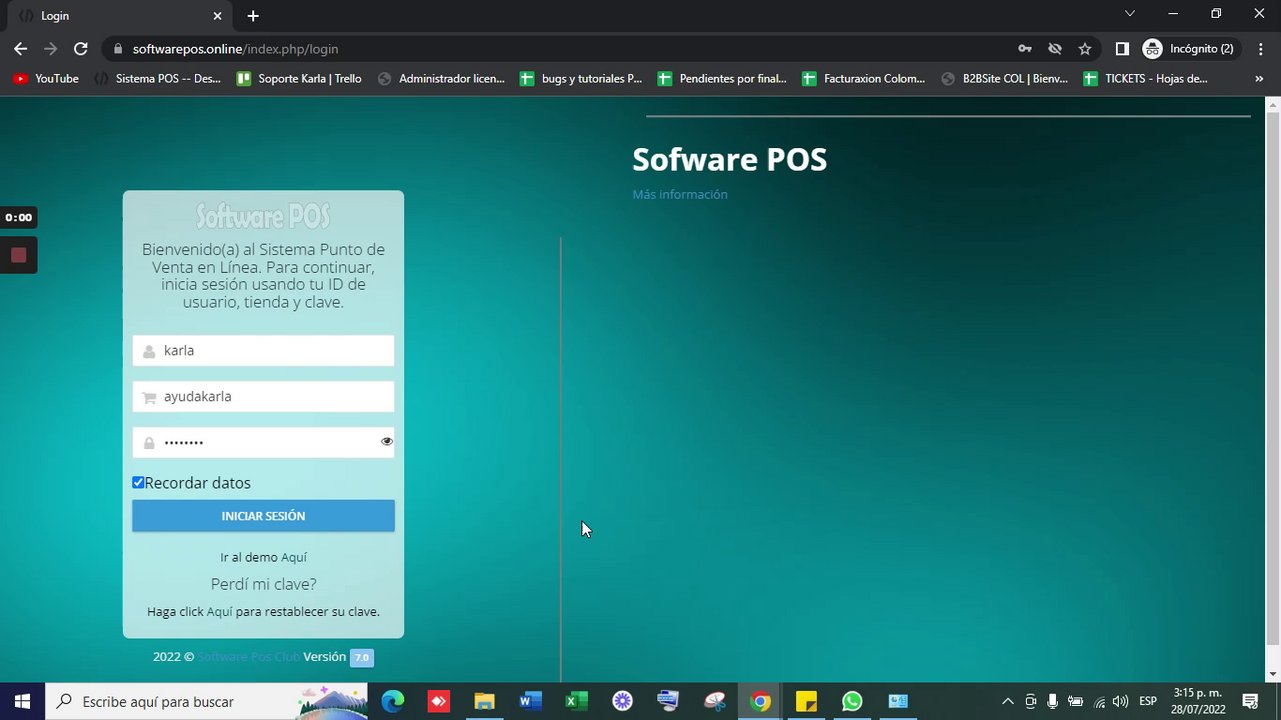Image resolution: width=1281 pixels, height=720 pixels.
Task: Focus the store field containing ayudakarla
Action: pyautogui.click(x=263, y=397)
